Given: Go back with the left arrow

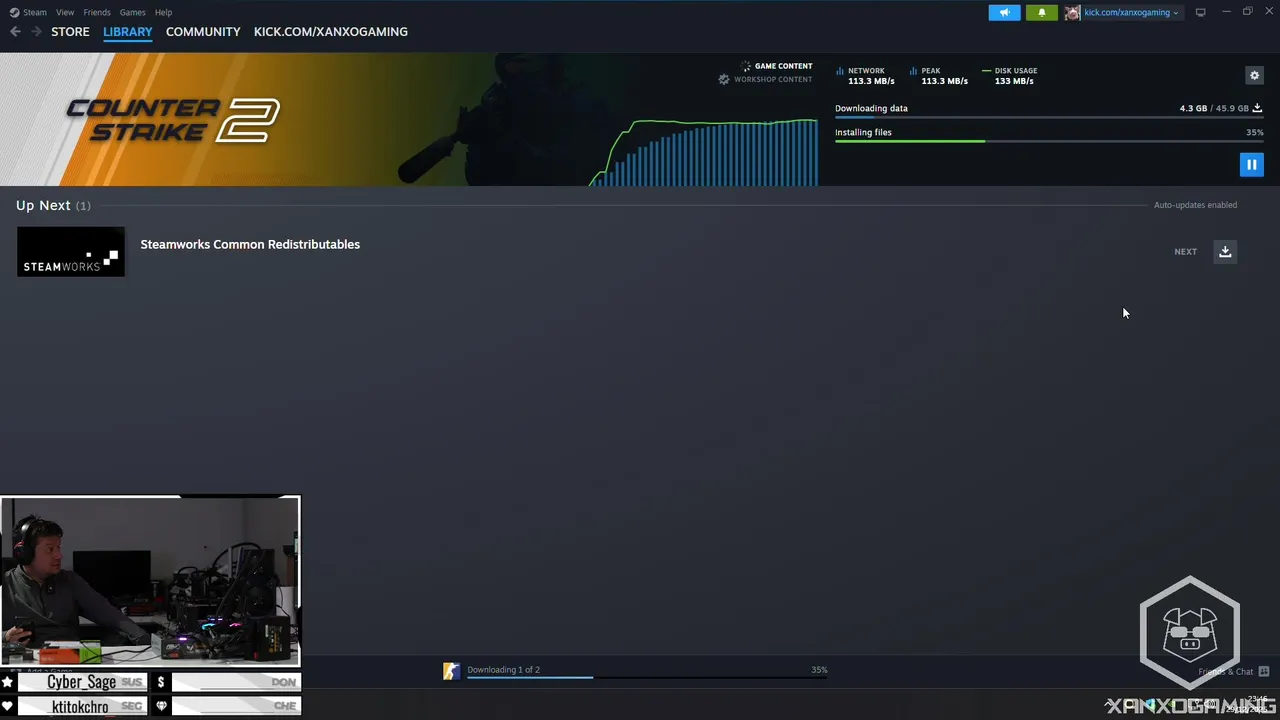Looking at the screenshot, I should [x=15, y=32].
